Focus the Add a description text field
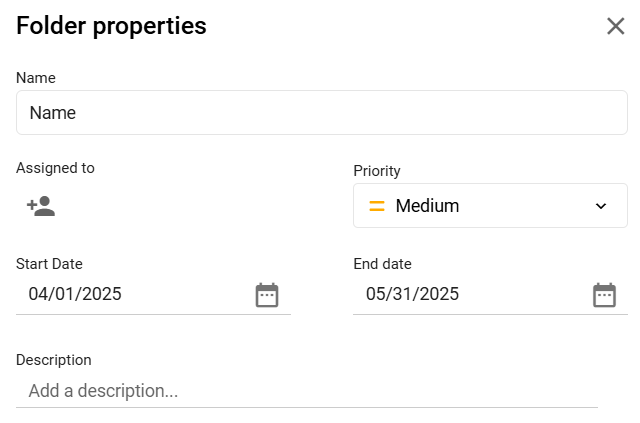 [307, 391]
